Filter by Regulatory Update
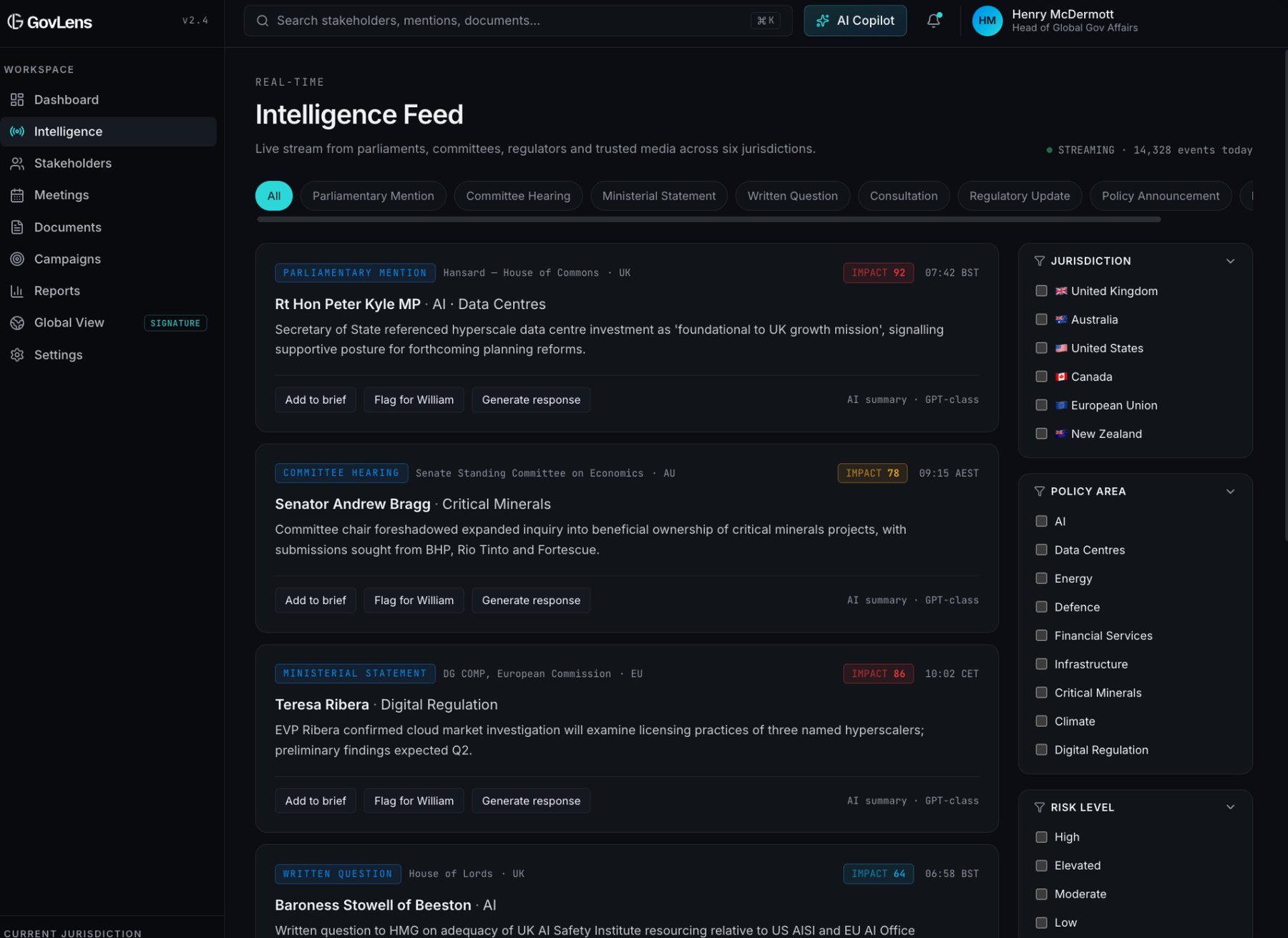 click(x=1019, y=196)
